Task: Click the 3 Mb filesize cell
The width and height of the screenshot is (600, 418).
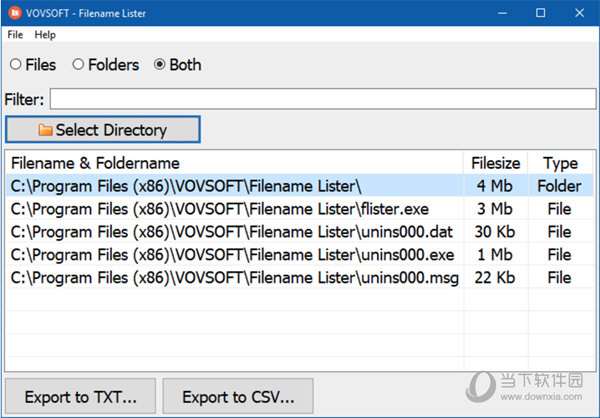Action: coord(495,209)
